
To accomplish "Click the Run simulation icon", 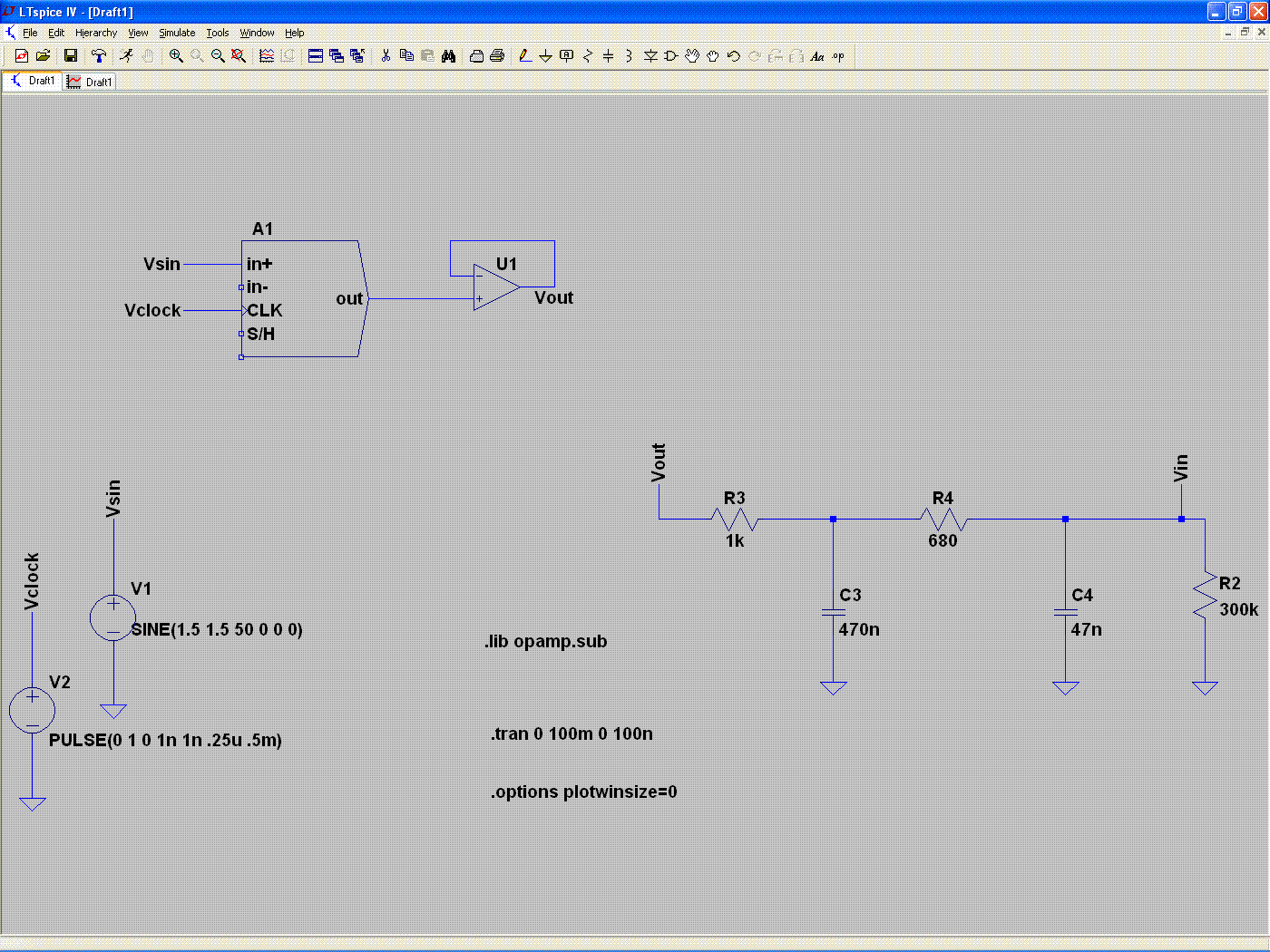I will click(126, 55).
